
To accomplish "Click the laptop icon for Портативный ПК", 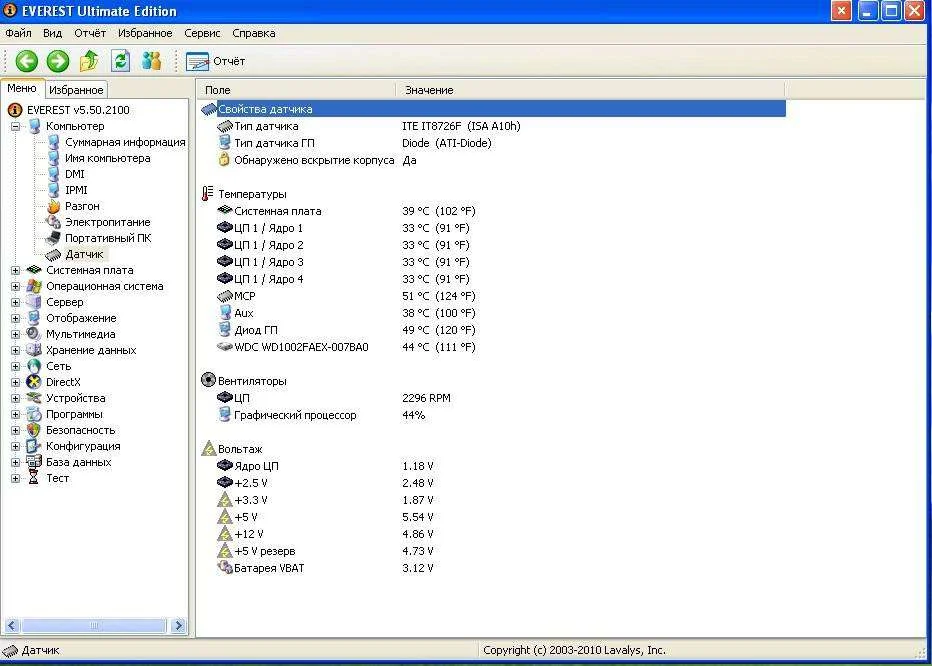I will coord(53,238).
